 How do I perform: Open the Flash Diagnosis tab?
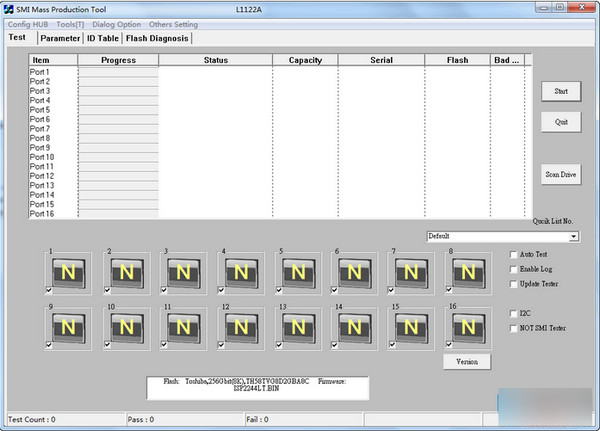[156, 39]
